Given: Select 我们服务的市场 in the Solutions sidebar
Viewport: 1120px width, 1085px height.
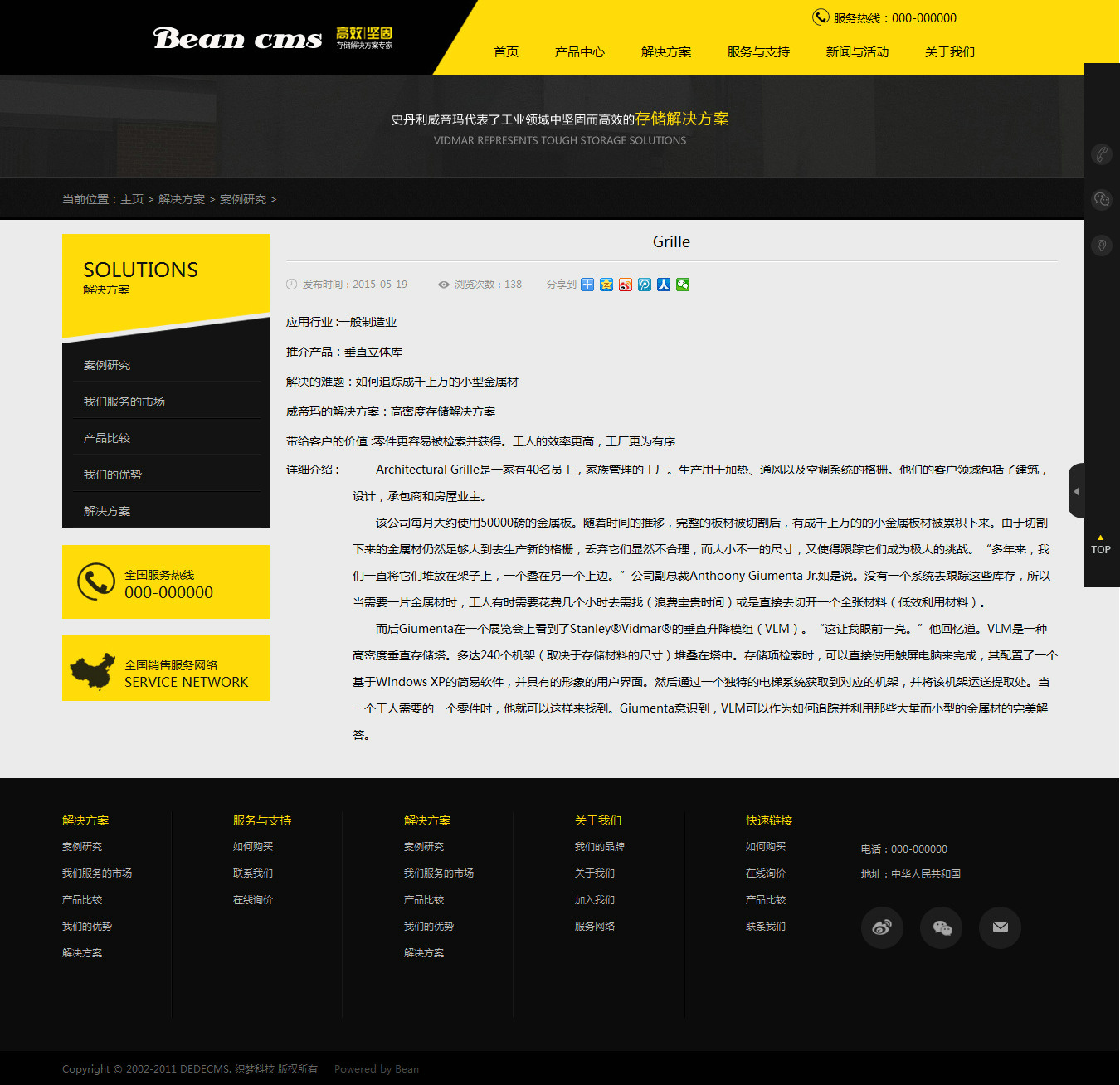Looking at the screenshot, I should pos(124,401).
